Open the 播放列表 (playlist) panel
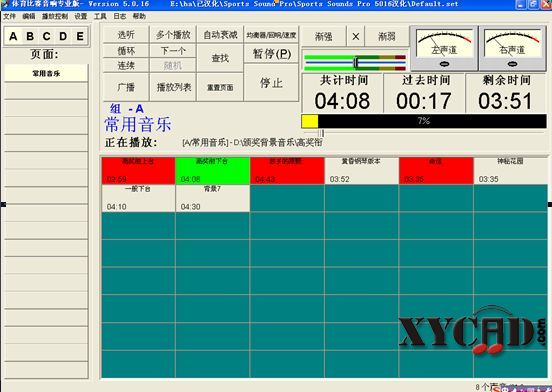Image resolution: width=552 pixels, height=392 pixels. (173, 87)
